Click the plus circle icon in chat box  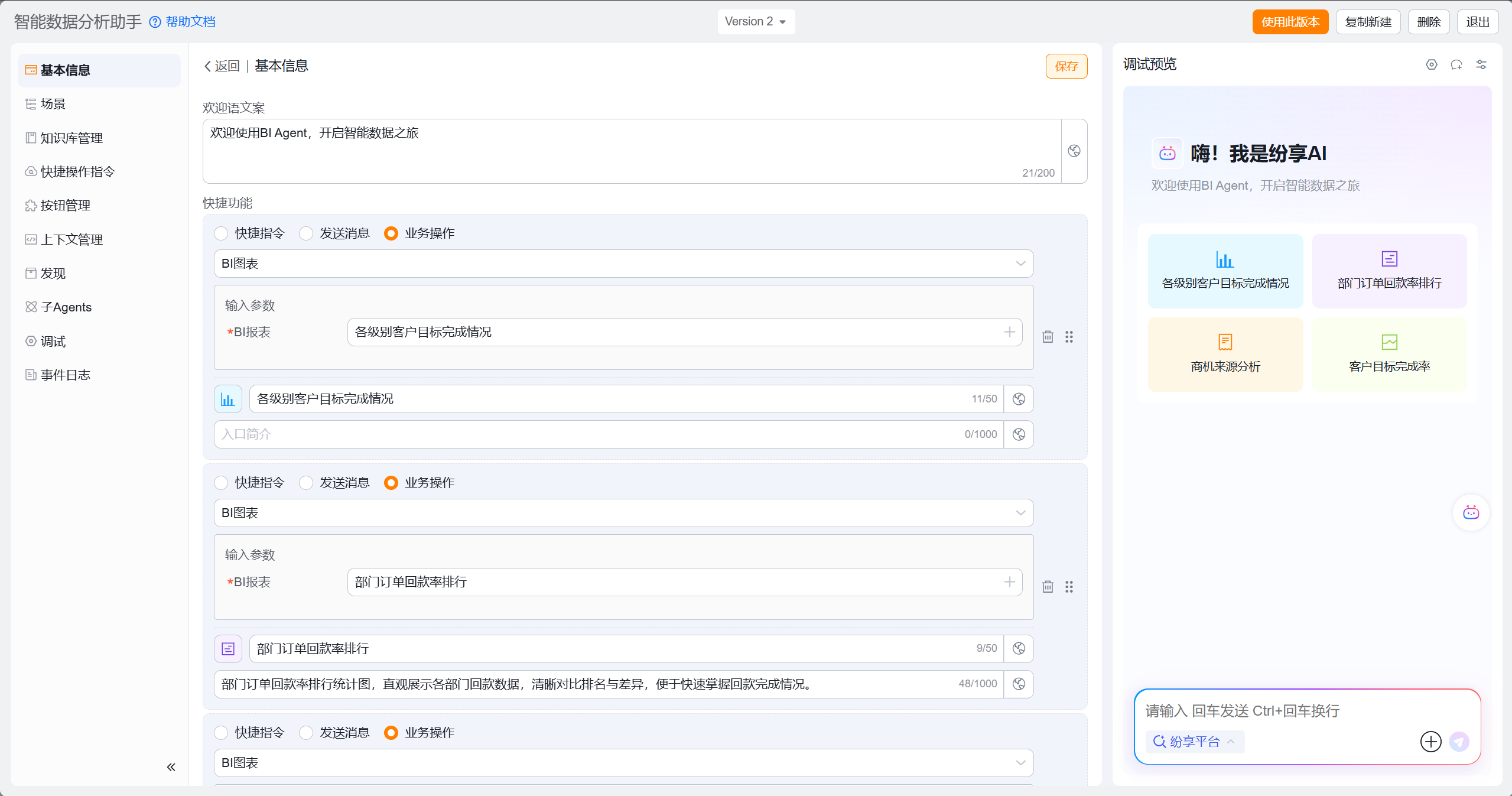(x=1430, y=742)
